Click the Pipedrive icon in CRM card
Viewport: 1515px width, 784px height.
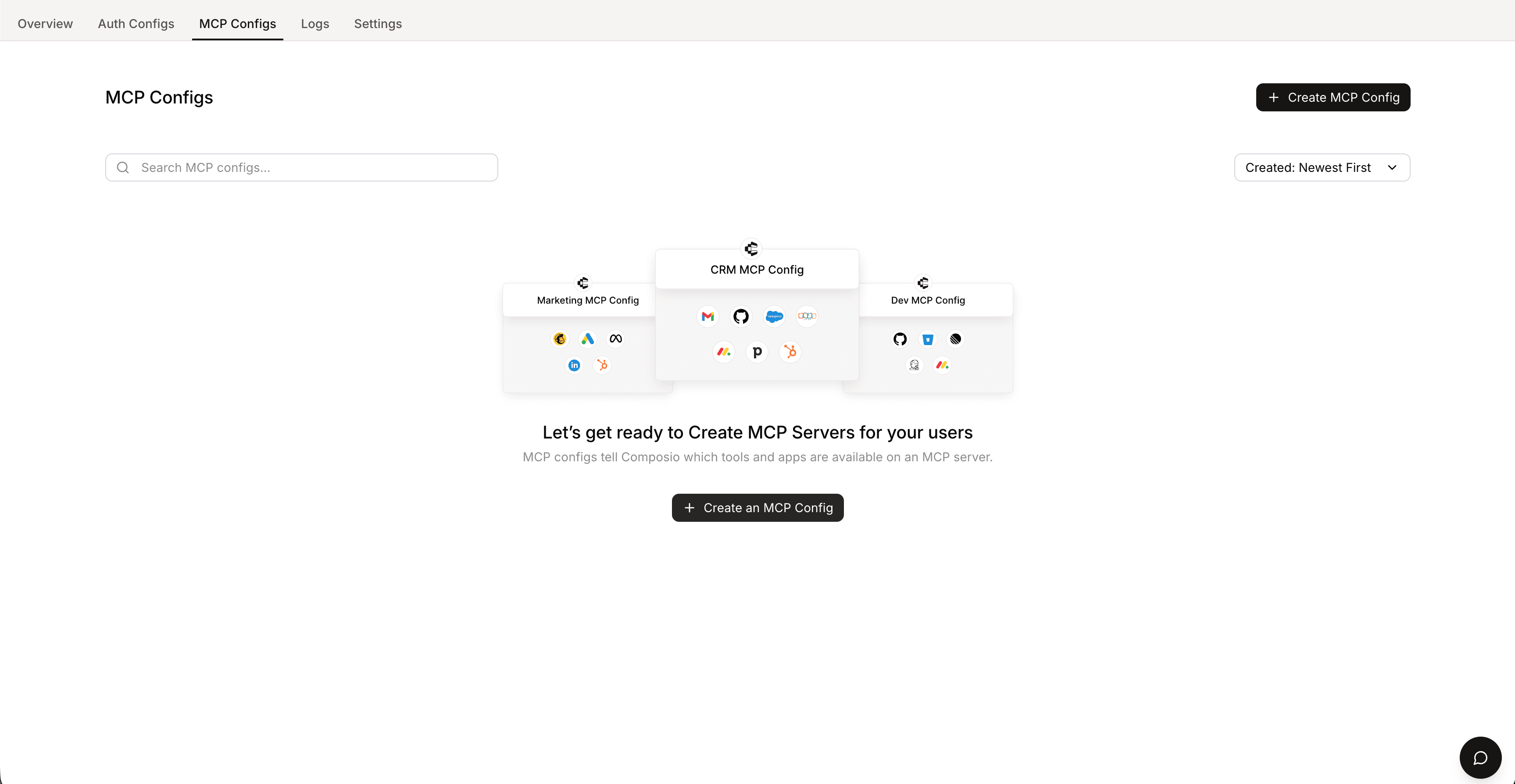coord(757,352)
